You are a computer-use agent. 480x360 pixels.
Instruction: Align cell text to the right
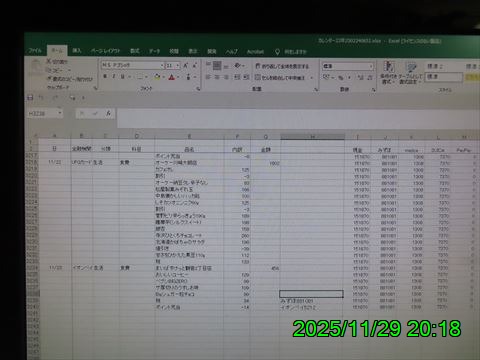(x=226, y=77)
